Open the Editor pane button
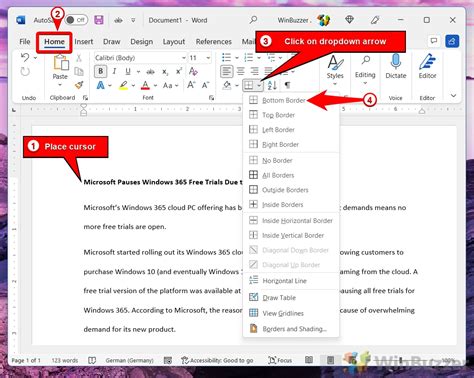 (428, 67)
